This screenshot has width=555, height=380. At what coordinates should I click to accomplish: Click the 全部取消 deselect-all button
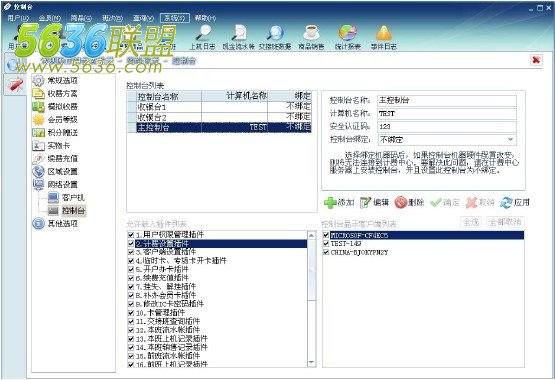point(505,222)
